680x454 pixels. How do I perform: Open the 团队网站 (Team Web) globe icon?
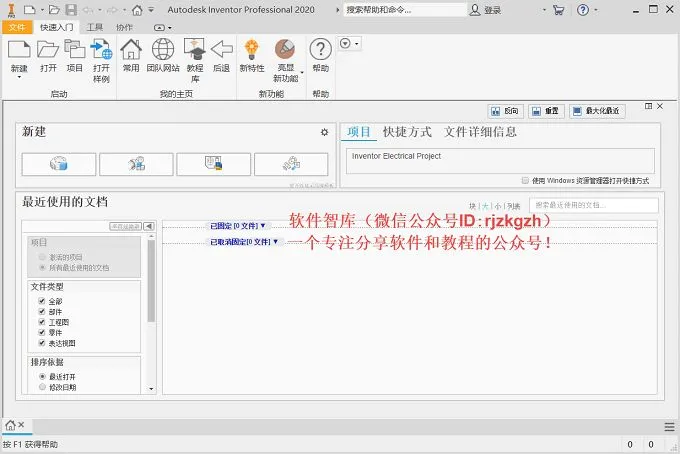tap(163, 49)
